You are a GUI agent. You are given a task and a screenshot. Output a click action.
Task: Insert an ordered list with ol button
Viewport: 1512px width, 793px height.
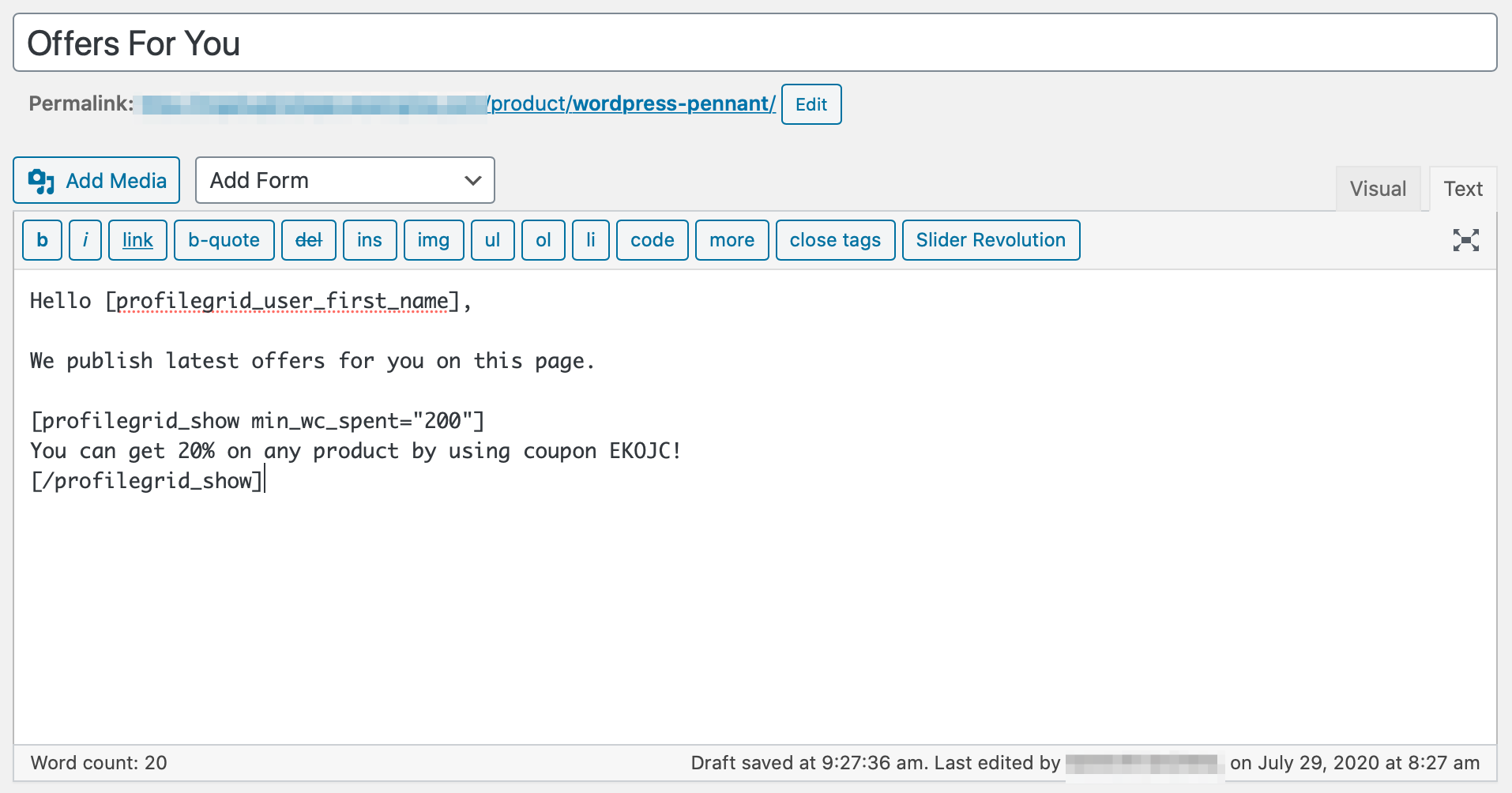(543, 239)
